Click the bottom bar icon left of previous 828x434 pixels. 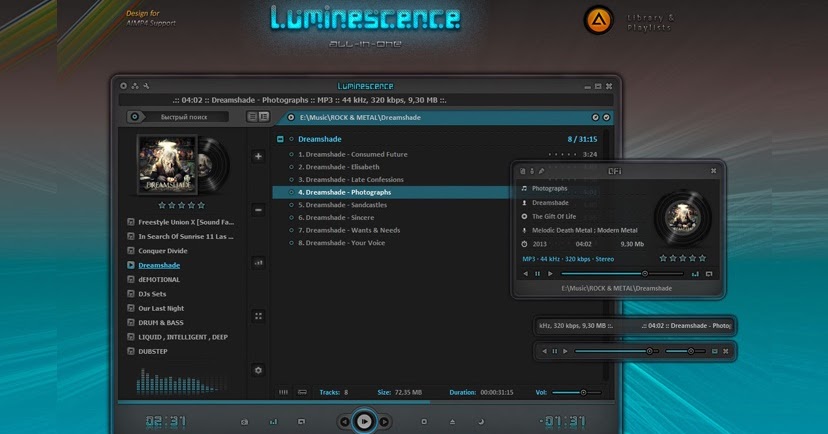[x=302, y=422]
